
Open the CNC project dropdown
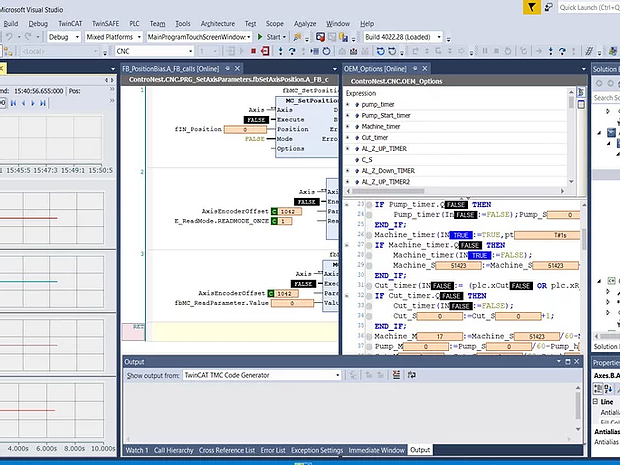point(155,51)
